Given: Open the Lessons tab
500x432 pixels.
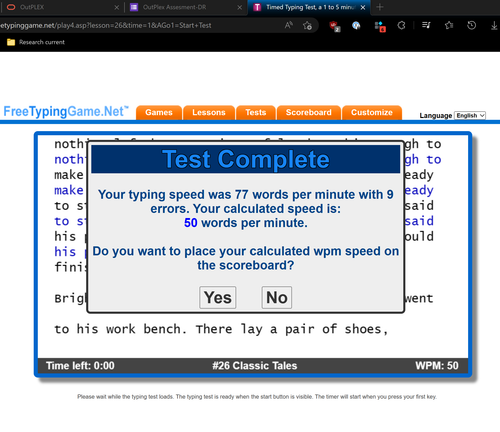Looking at the screenshot, I should click(209, 112).
